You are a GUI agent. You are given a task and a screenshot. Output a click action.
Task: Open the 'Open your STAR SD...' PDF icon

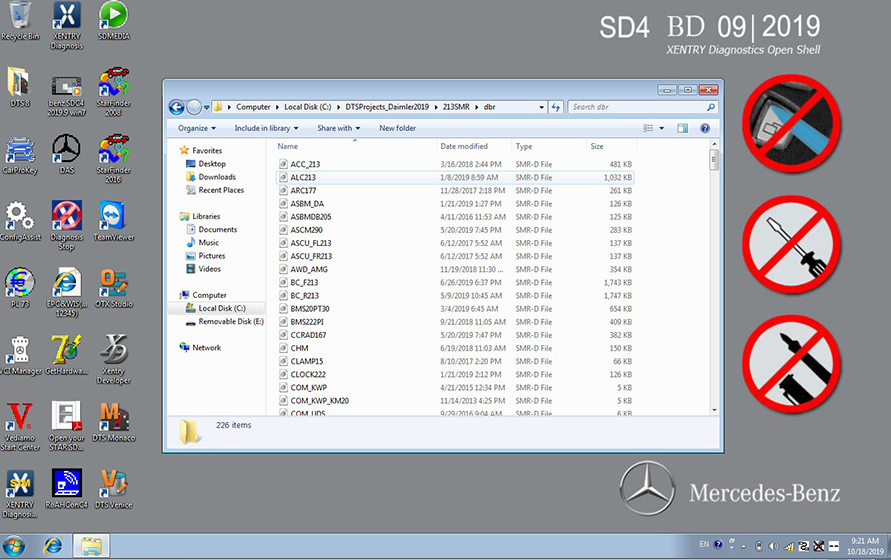click(66, 426)
